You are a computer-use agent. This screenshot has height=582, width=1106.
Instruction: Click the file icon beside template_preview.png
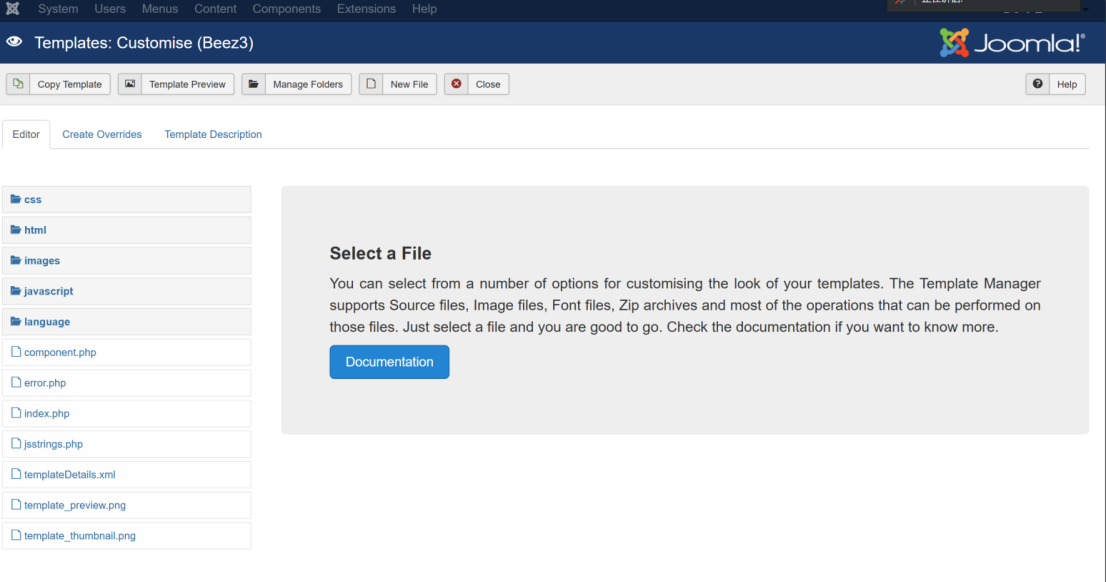pos(16,504)
